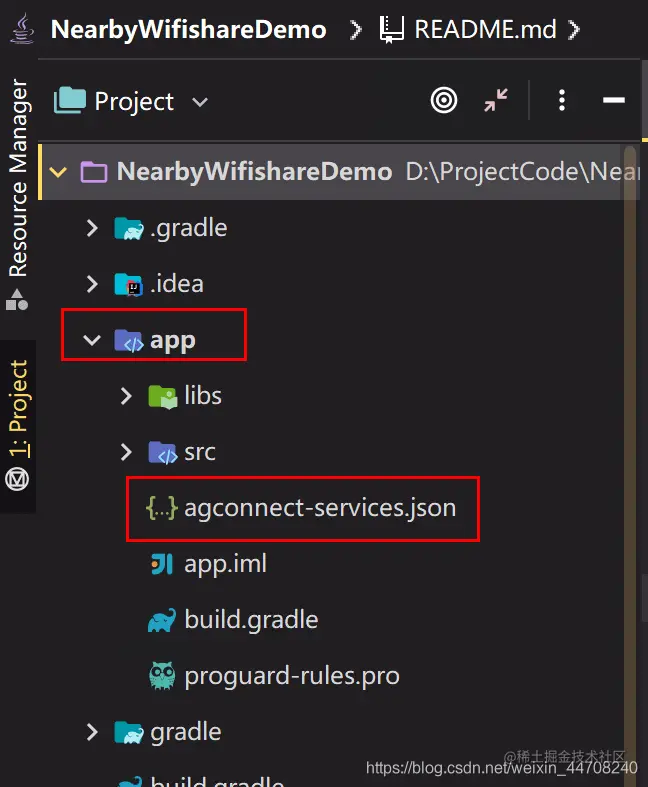Open the Project view type dropdown

pos(200,102)
